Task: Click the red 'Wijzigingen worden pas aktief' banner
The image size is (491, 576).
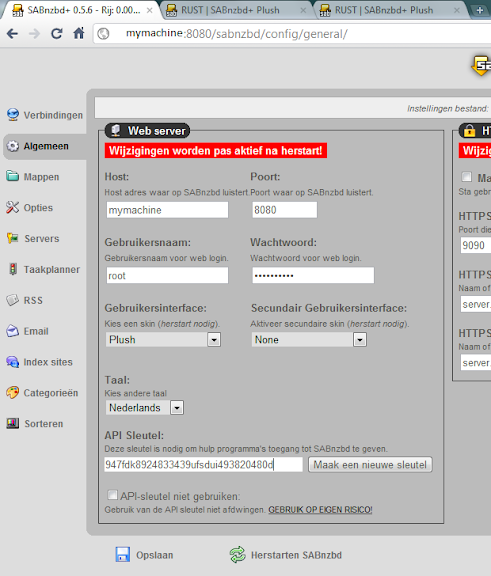Action: [x=216, y=151]
